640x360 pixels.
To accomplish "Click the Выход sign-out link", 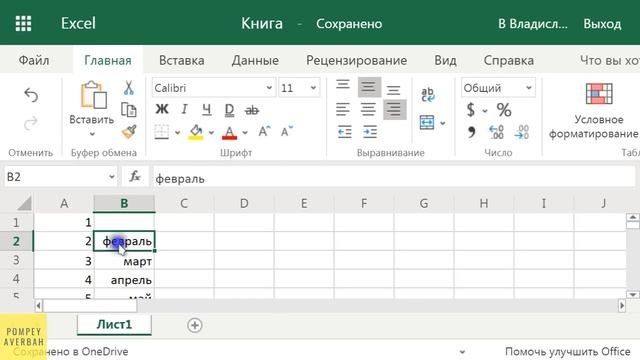I will [602, 24].
